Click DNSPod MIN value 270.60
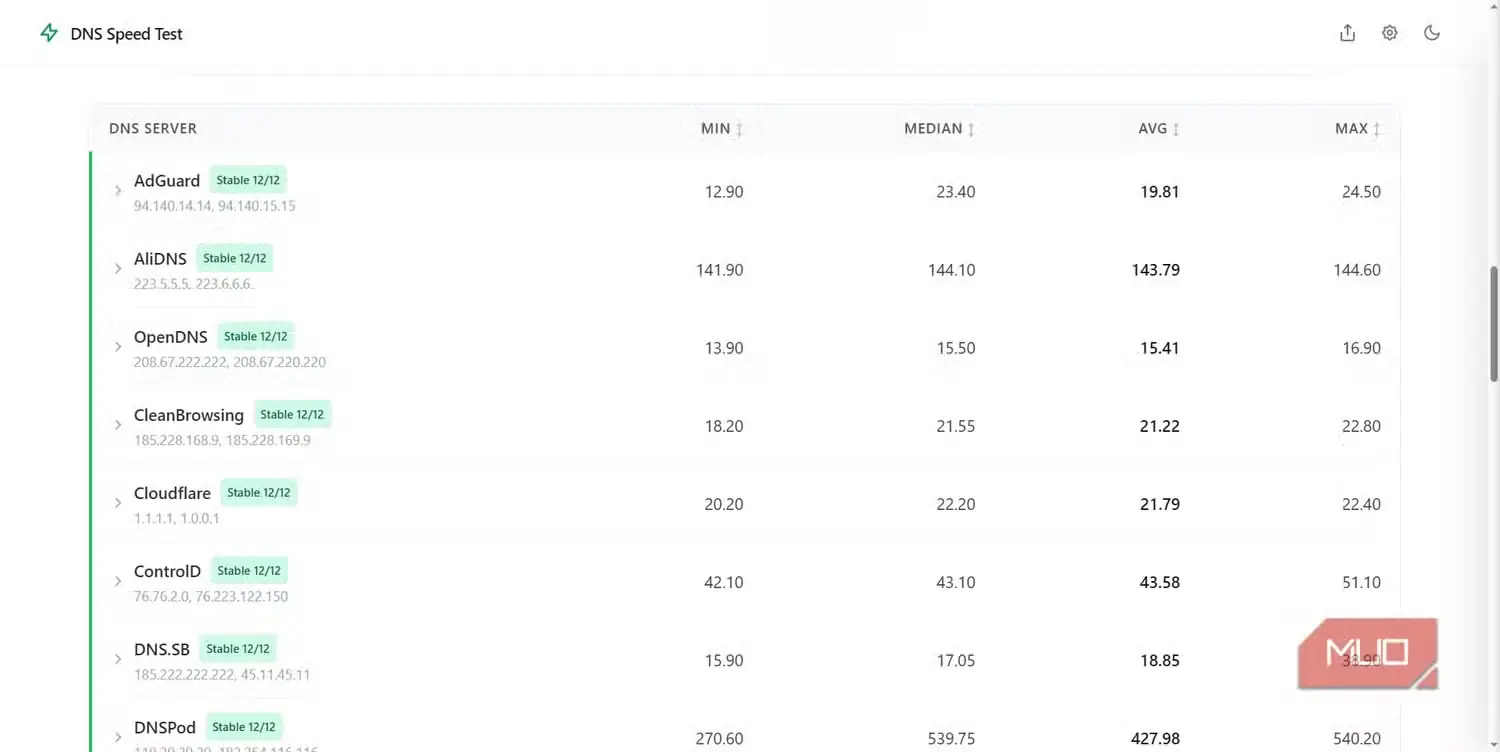The image size is (1500, 752). [720, 738]
